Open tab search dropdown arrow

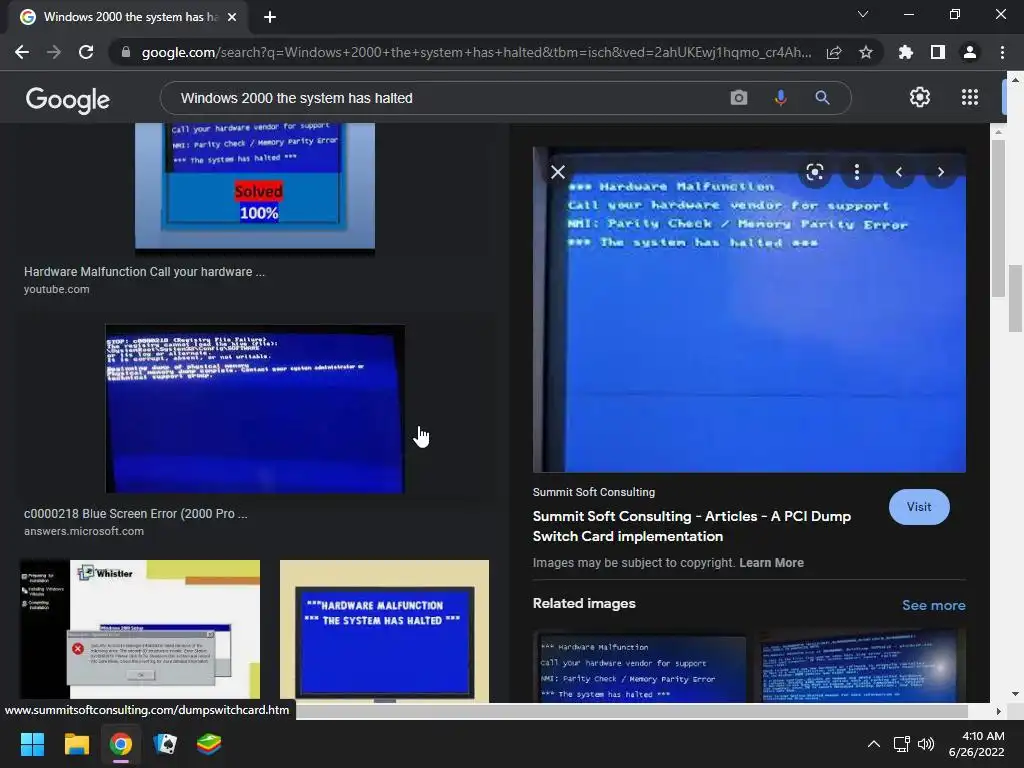863,14
